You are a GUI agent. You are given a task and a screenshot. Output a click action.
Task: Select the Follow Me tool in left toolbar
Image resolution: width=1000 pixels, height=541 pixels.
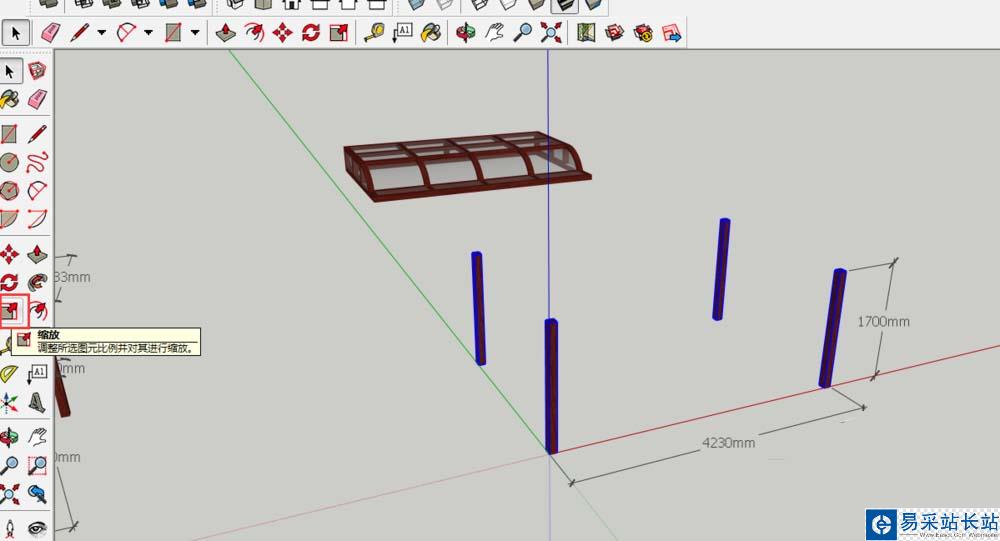pyautogui.click(x=37, y=282)
